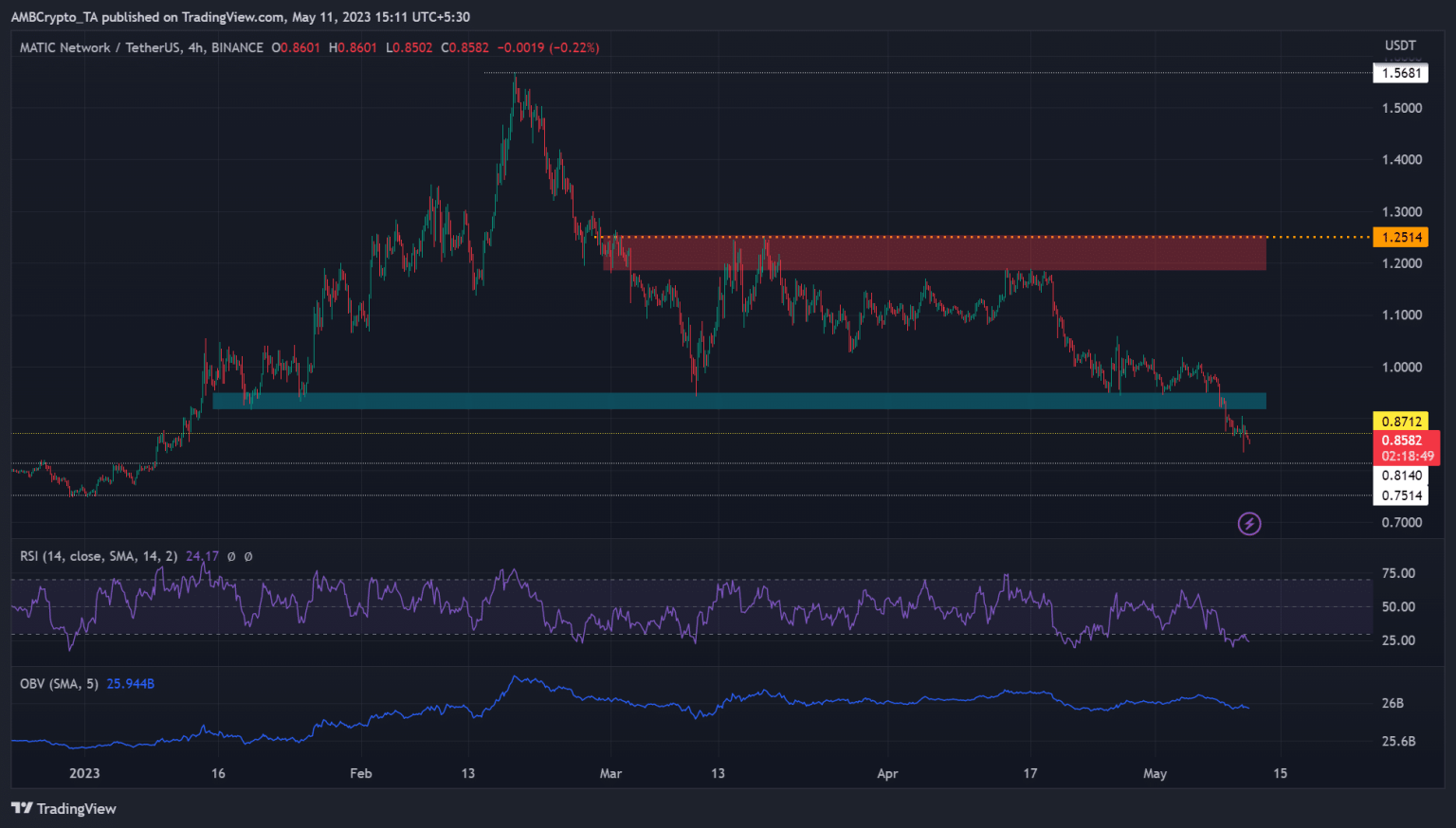The width and height of the screenshot is (1456, 828).
Task: Click the second ø icon beside the RSI value
Action: click(248, 556)
